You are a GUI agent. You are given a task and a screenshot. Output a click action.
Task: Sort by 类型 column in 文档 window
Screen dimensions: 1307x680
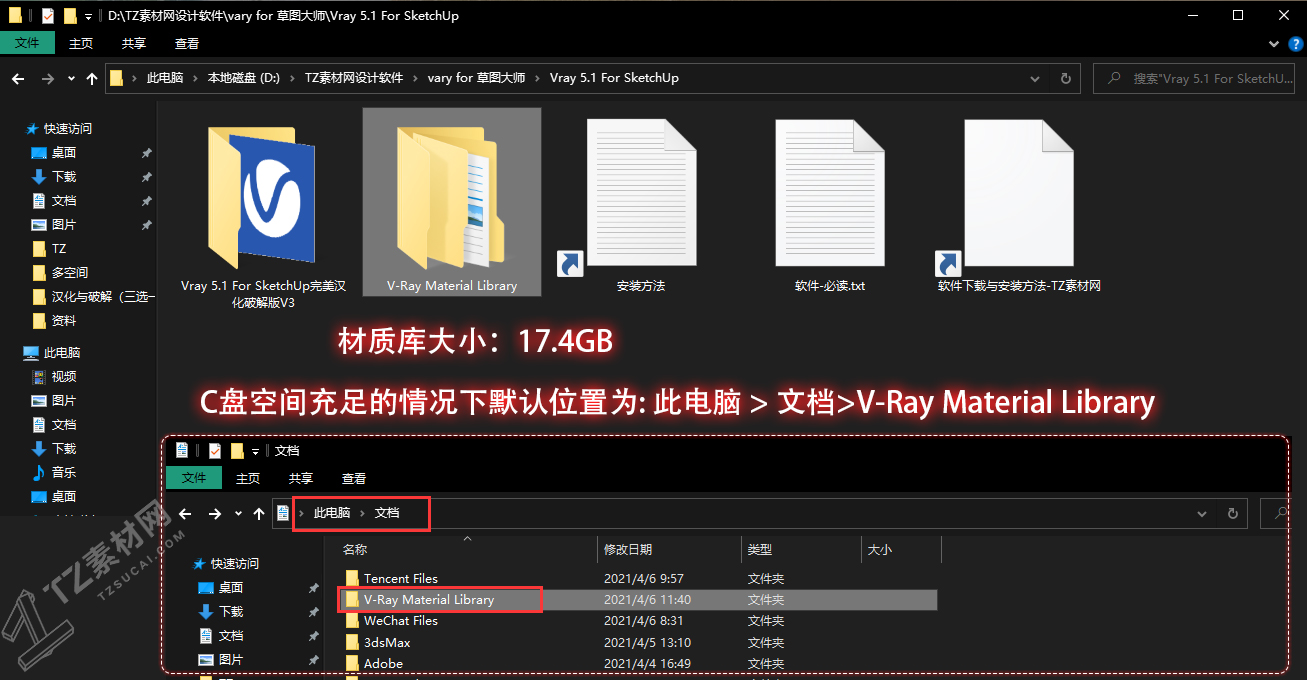(x=801, y=550)
